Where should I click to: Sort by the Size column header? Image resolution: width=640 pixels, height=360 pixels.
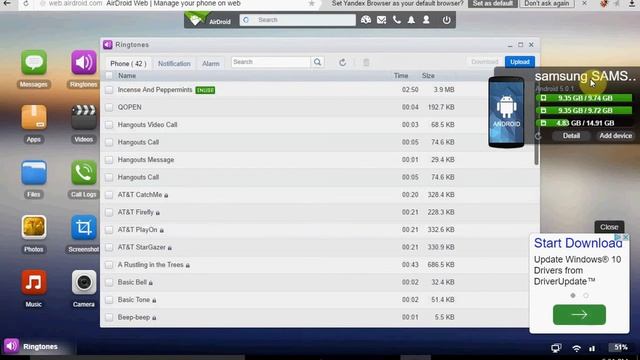pyautogui.click(x=428, y=76)
